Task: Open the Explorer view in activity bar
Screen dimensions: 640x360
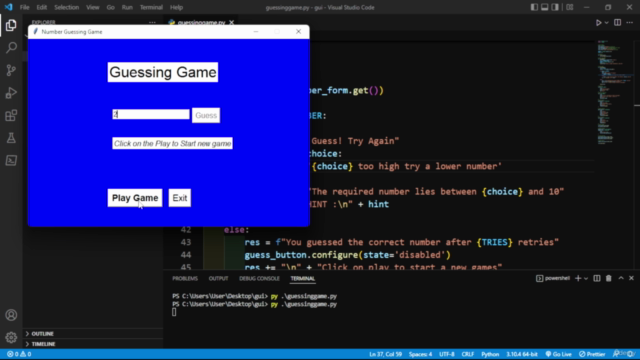Action: point(11,25)
